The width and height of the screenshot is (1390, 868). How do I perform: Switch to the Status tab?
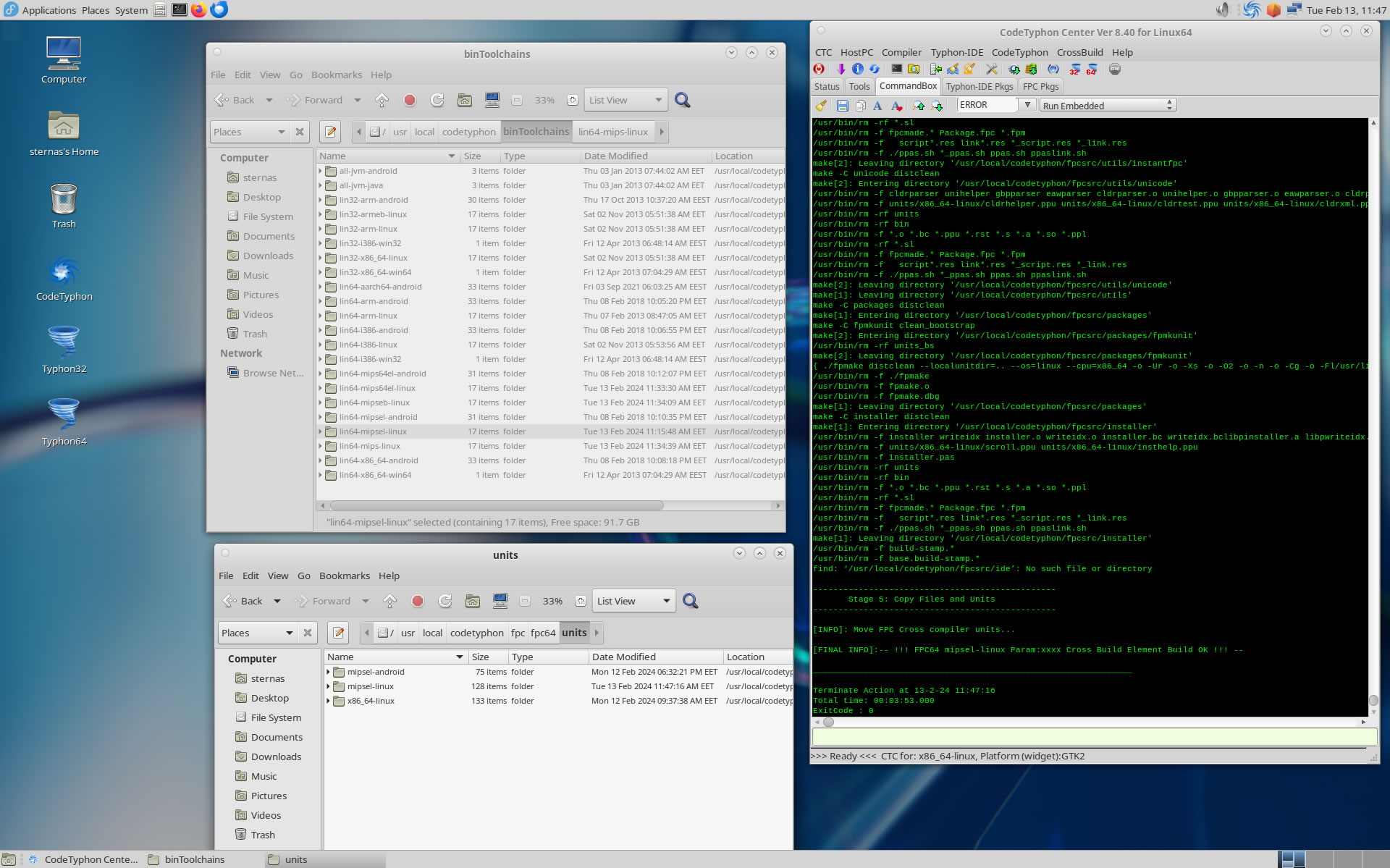pos(827,86)
